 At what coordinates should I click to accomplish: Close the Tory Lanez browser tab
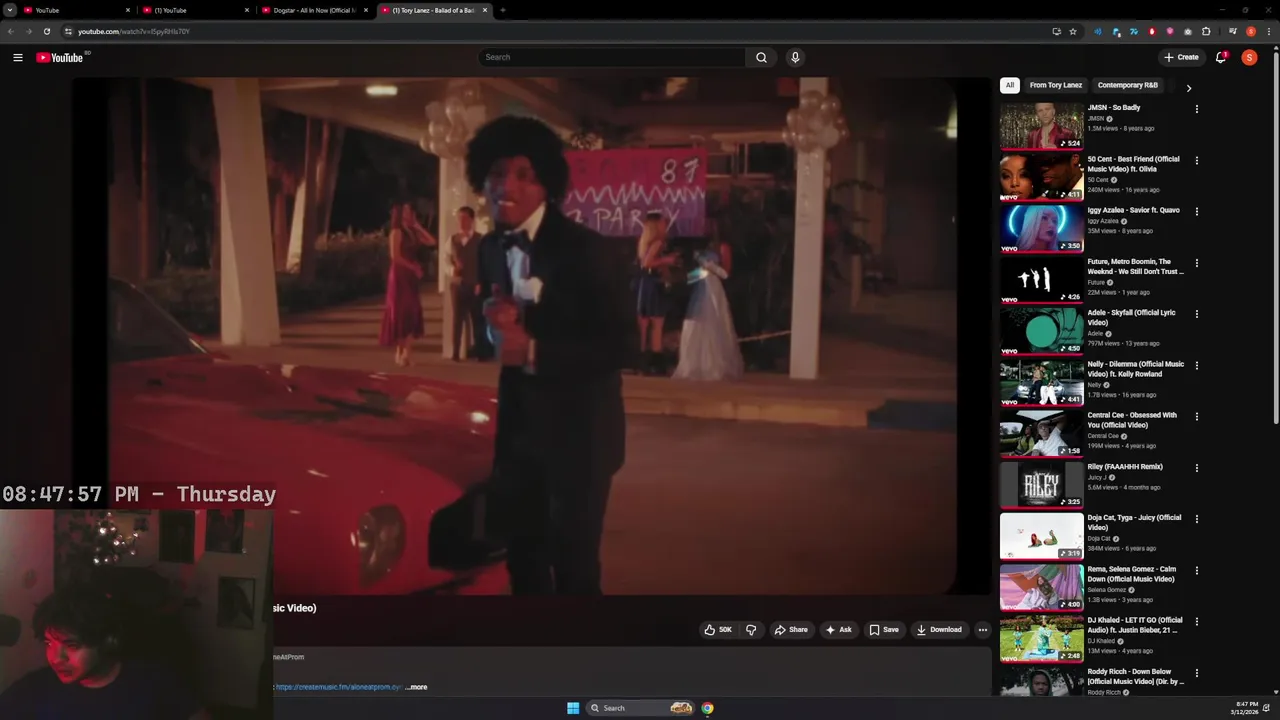485,10
